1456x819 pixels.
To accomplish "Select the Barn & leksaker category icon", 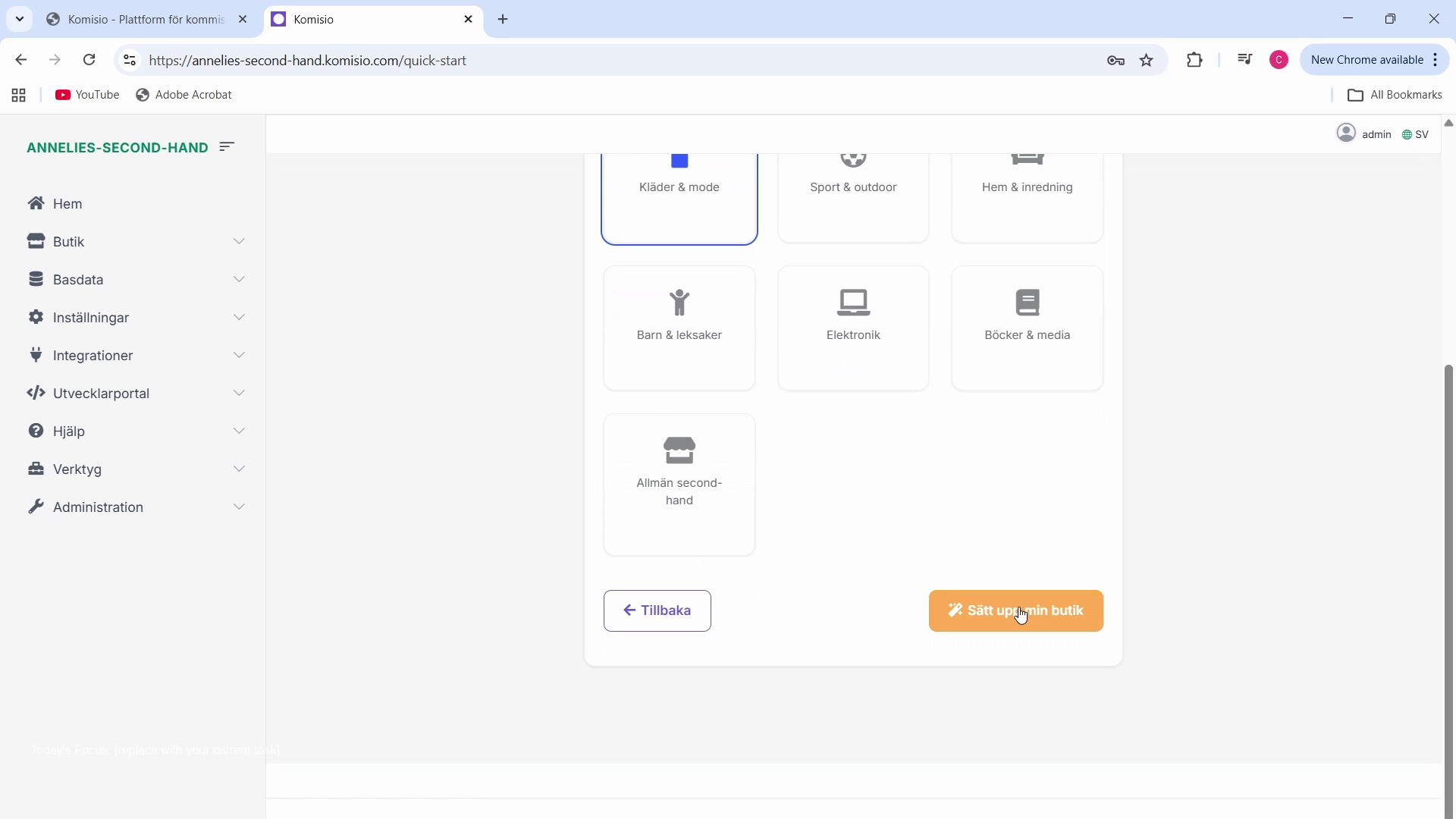I will (679, 303).
